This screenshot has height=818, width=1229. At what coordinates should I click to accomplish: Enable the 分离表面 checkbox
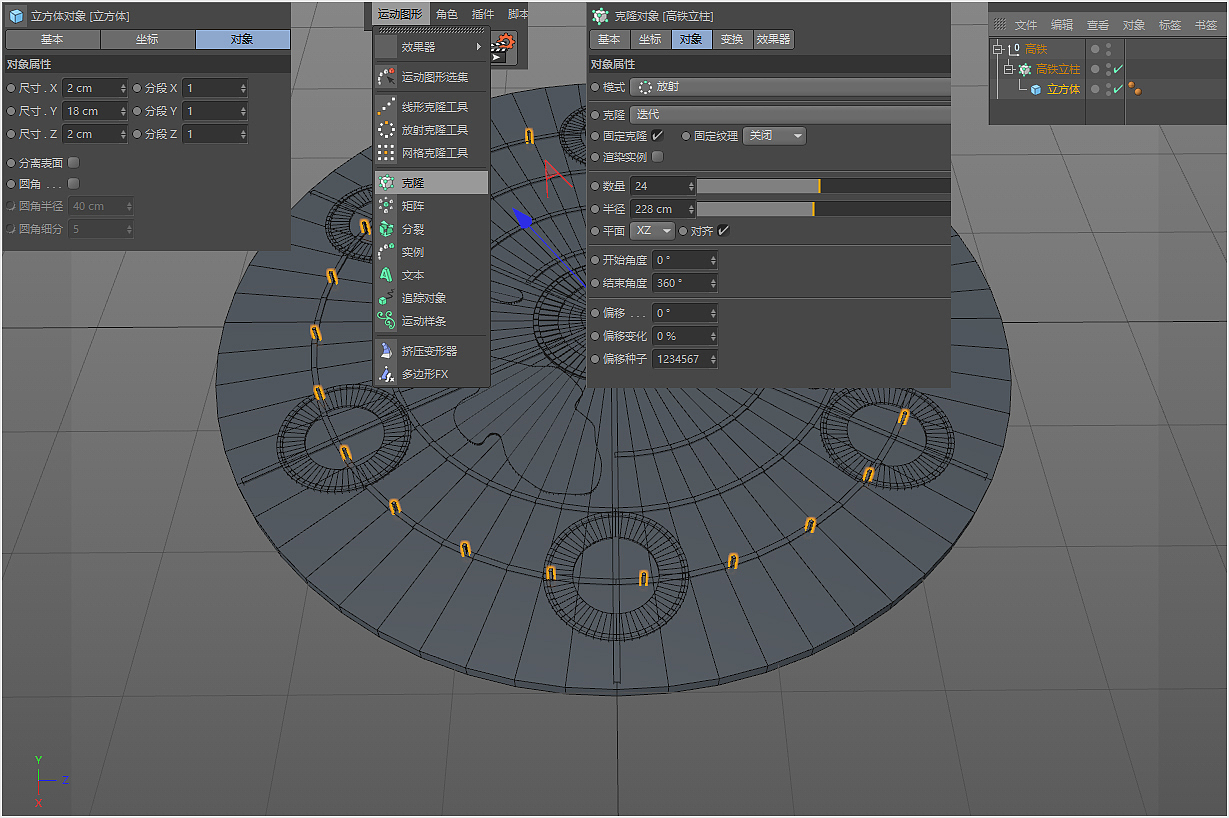click(73, 162)
